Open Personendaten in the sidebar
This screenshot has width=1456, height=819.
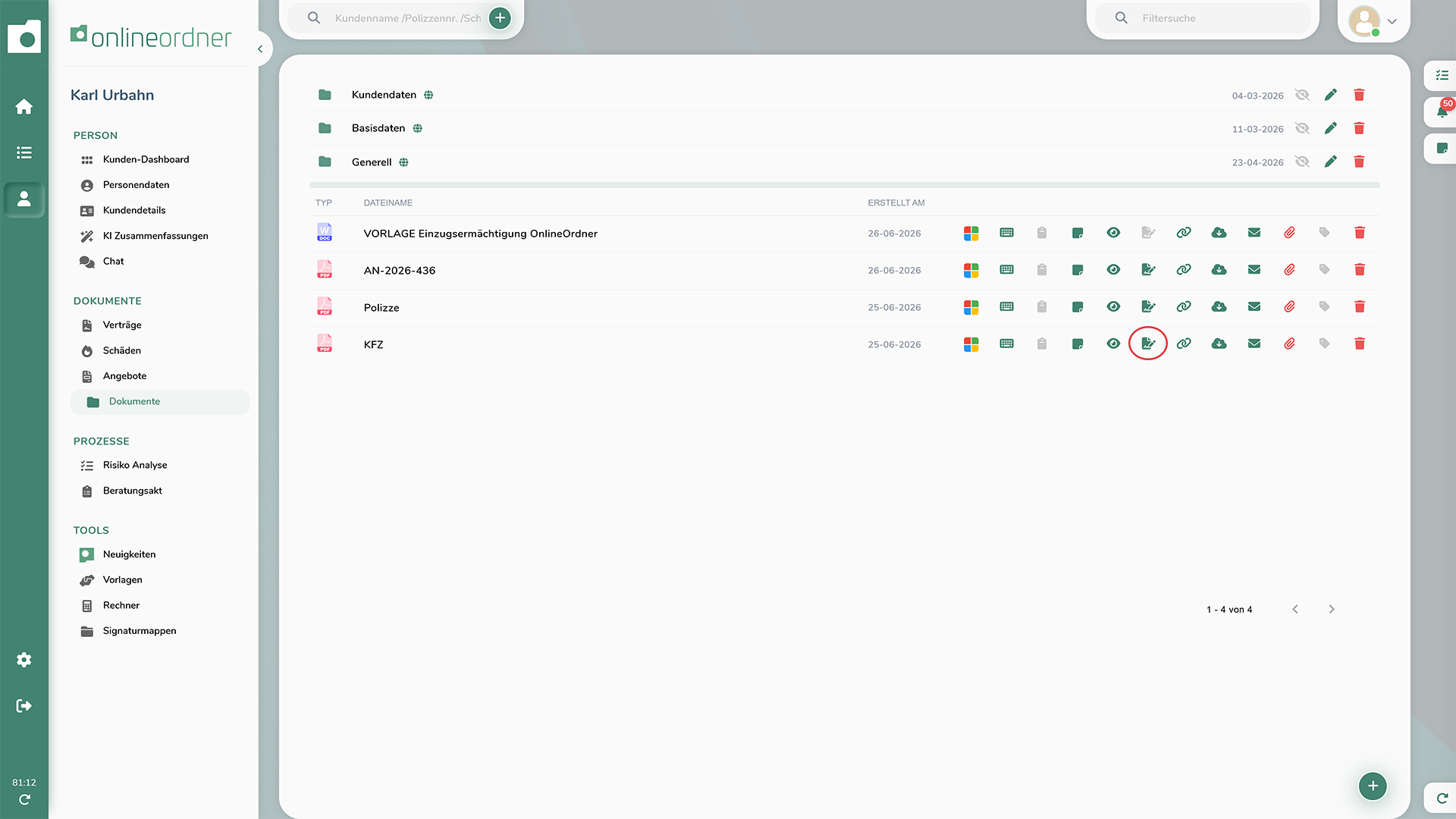coord(136,185)
